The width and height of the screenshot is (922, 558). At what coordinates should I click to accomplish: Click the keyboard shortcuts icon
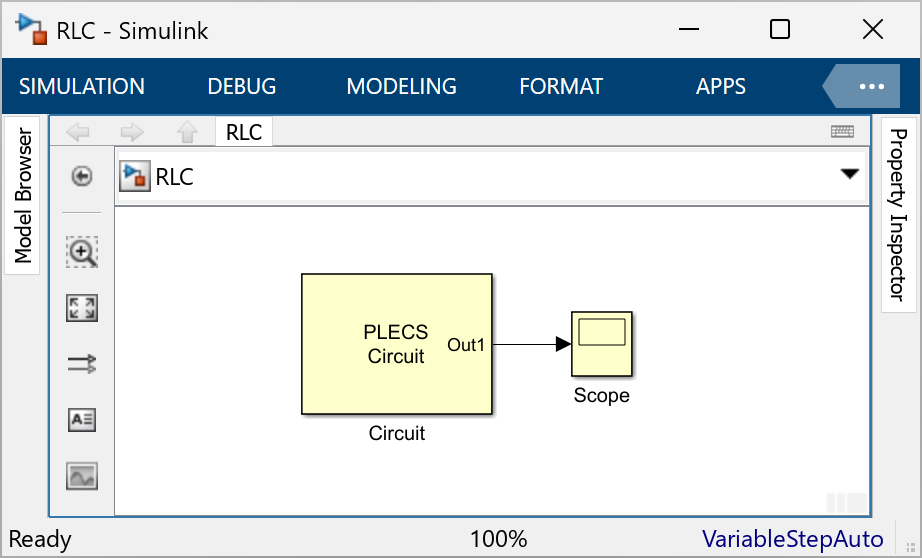point(842,132)
